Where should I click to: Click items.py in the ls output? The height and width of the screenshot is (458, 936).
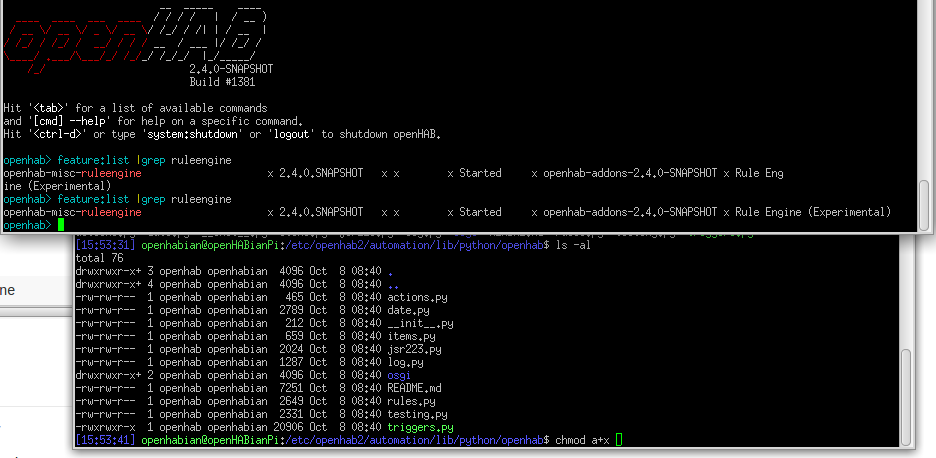pos(411,336)
